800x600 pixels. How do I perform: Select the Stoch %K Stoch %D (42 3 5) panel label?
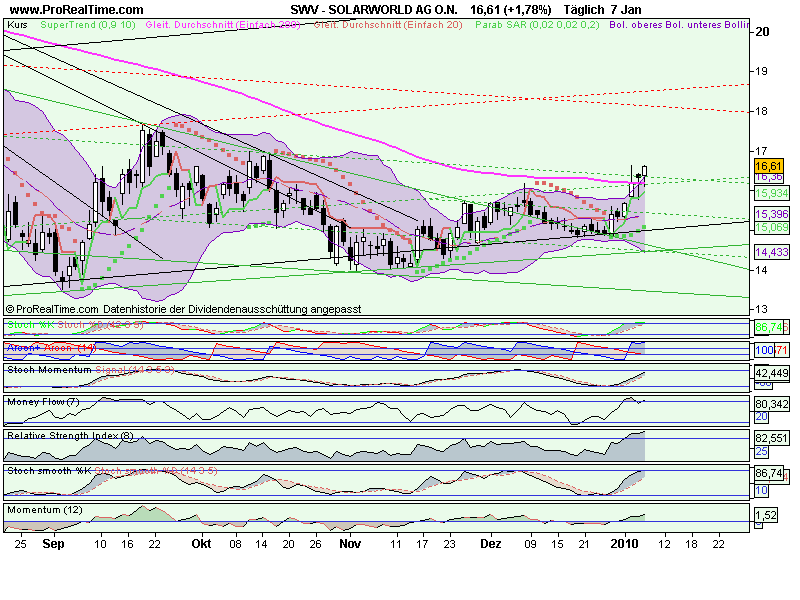coord(76,324)
